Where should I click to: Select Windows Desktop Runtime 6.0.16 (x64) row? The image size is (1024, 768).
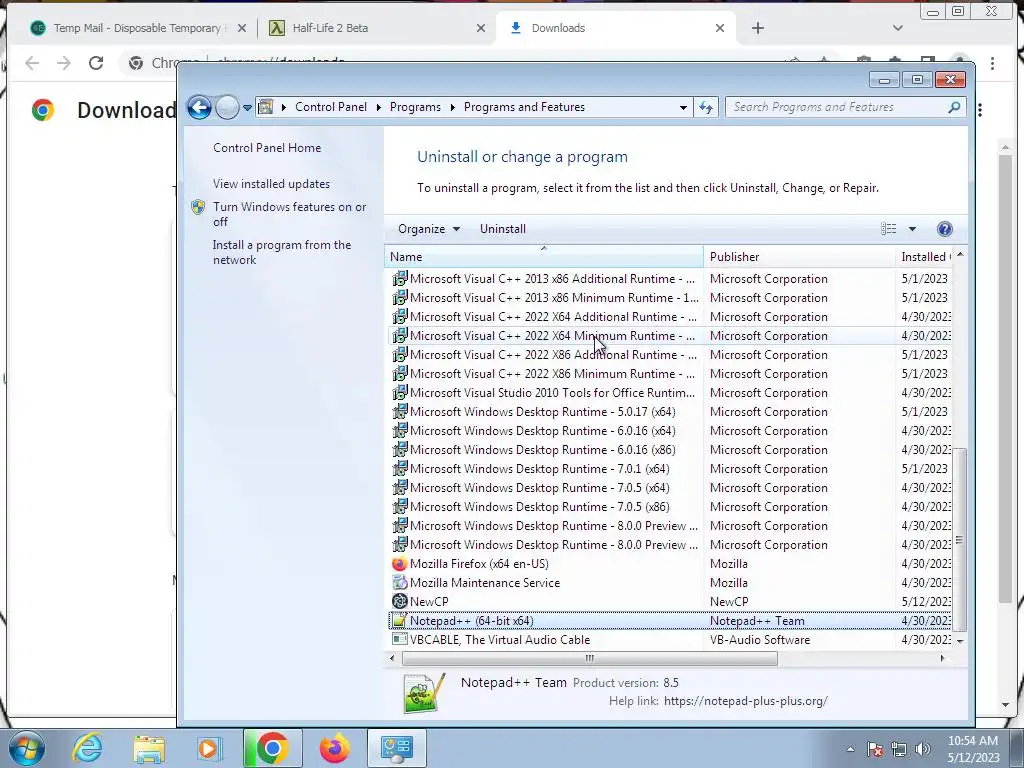(671, 431)
